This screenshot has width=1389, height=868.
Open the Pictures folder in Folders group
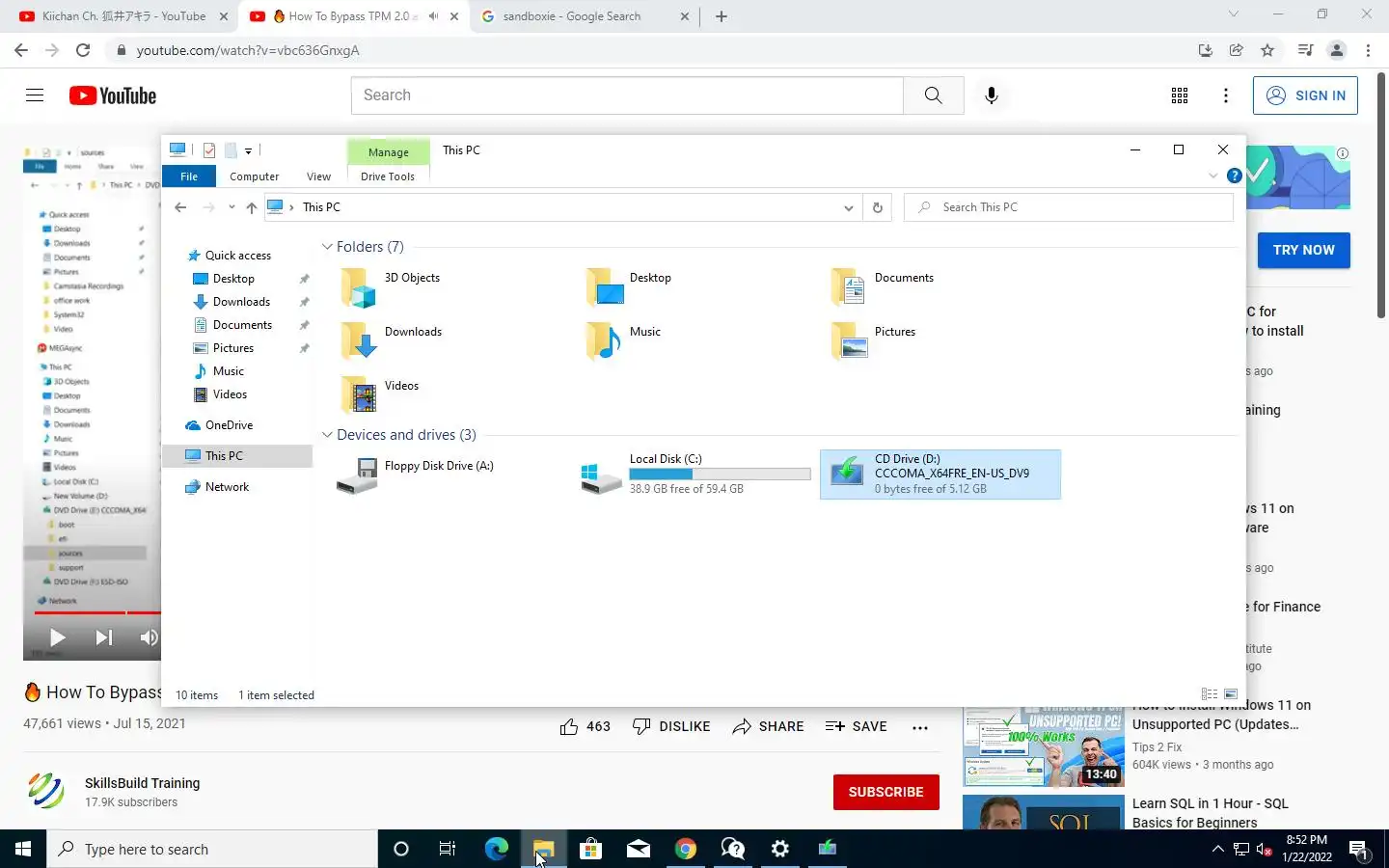click(850, 341)
